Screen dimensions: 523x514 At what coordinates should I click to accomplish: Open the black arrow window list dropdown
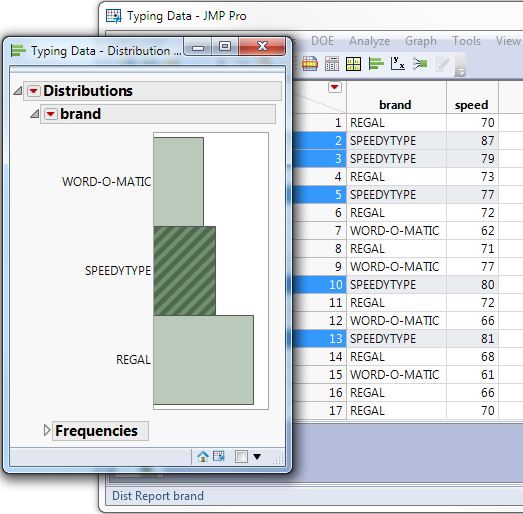pyautogui.click(x=257, y=457)
